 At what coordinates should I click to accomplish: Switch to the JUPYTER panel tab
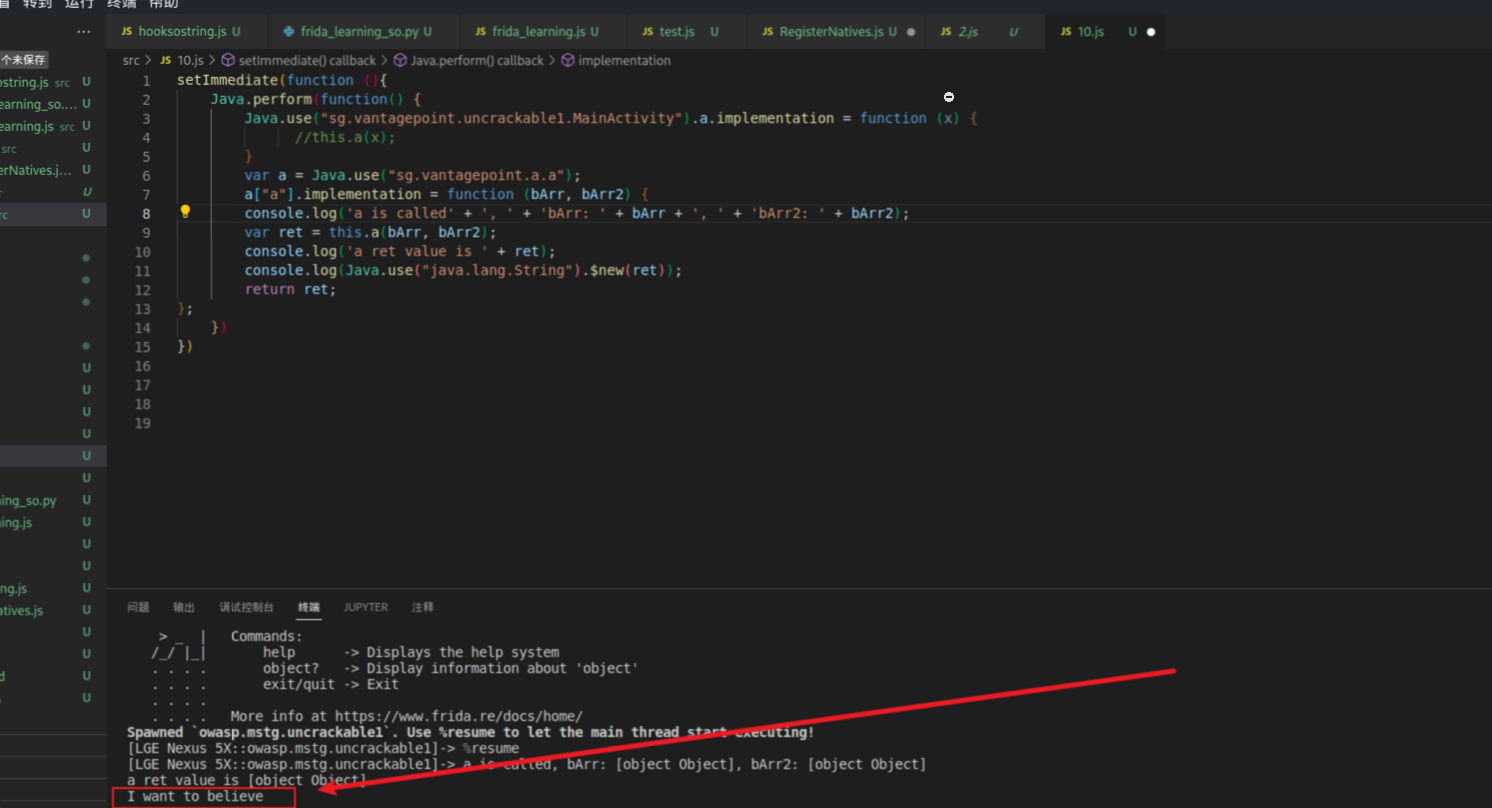click(x=366, y=607)
